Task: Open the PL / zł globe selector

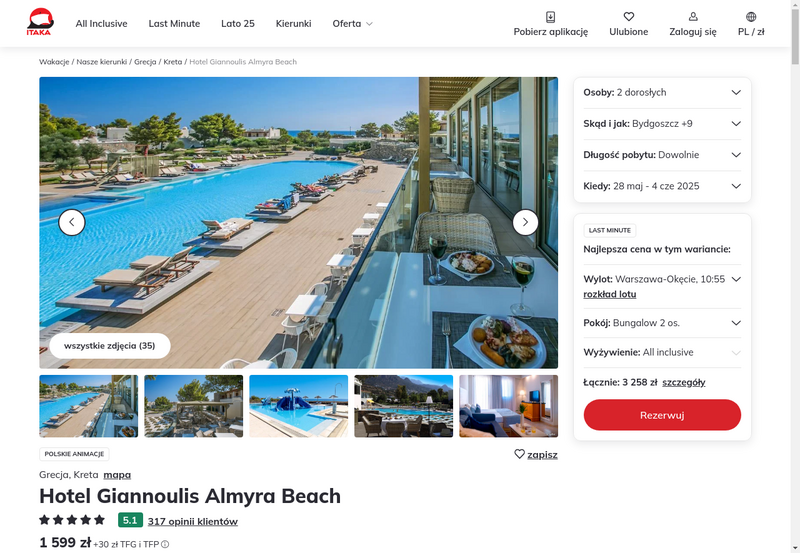Action: coord(751,17)
